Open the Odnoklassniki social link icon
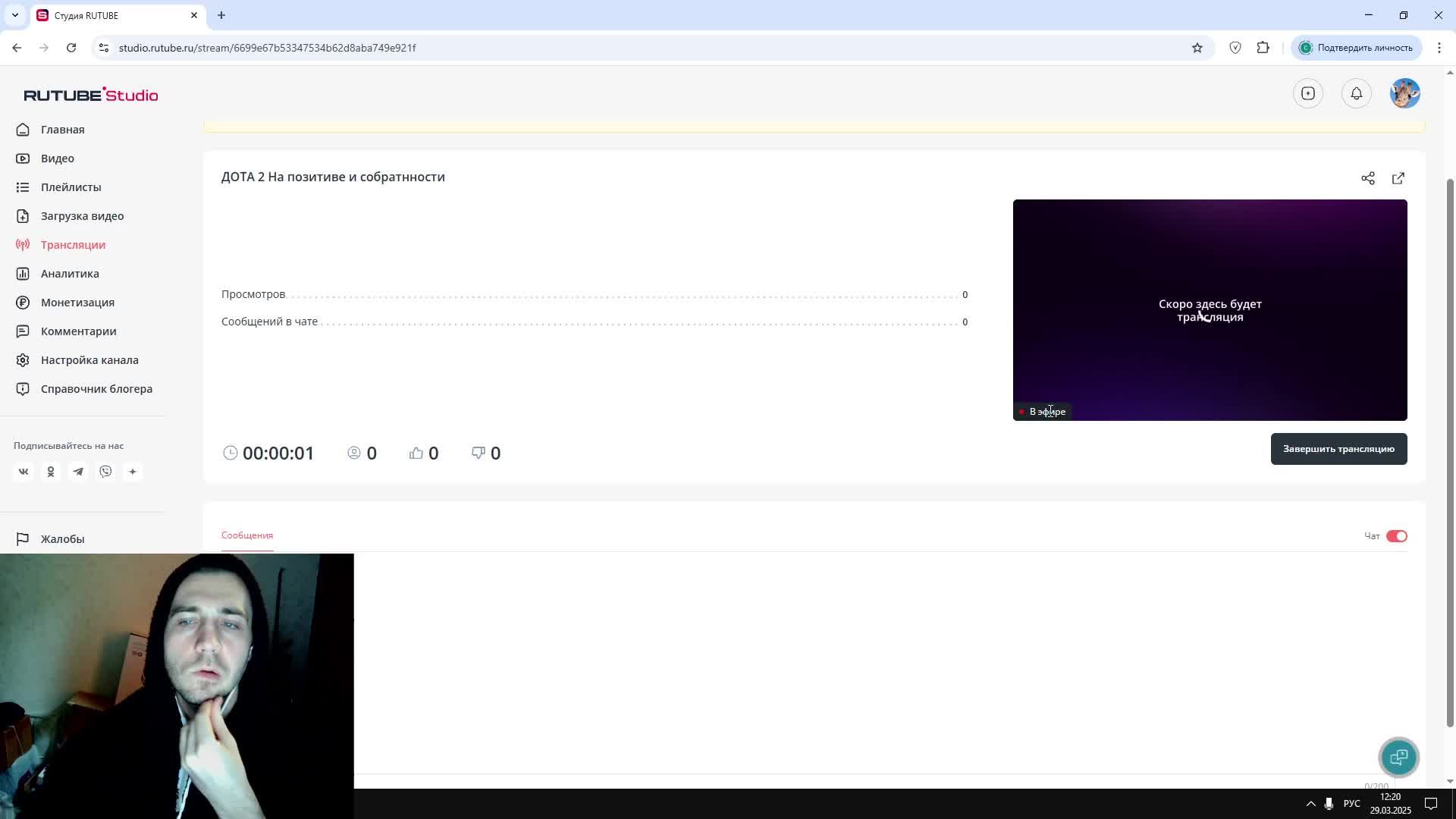 [x=51, y=472]
